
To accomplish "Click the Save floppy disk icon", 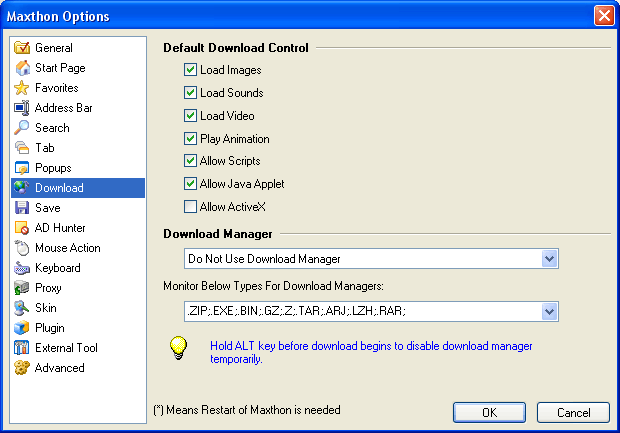I will pyautogui.click(x=22, y=208).
